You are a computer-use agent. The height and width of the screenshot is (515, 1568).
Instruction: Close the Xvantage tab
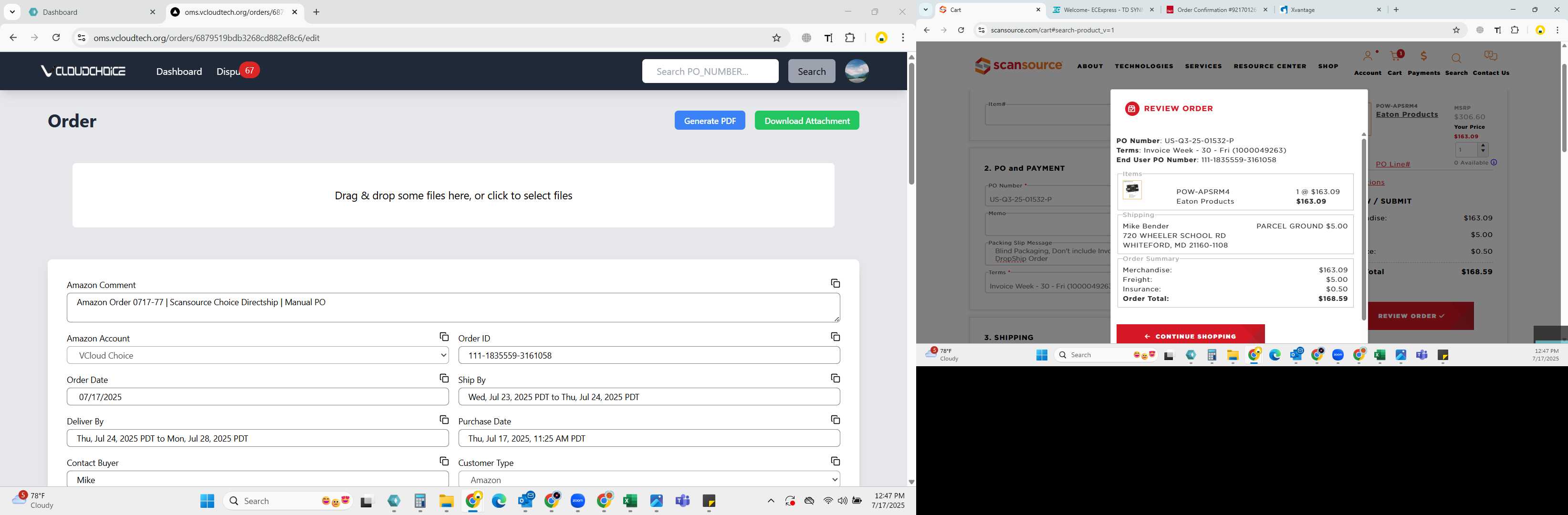[x=1379, y=9]
